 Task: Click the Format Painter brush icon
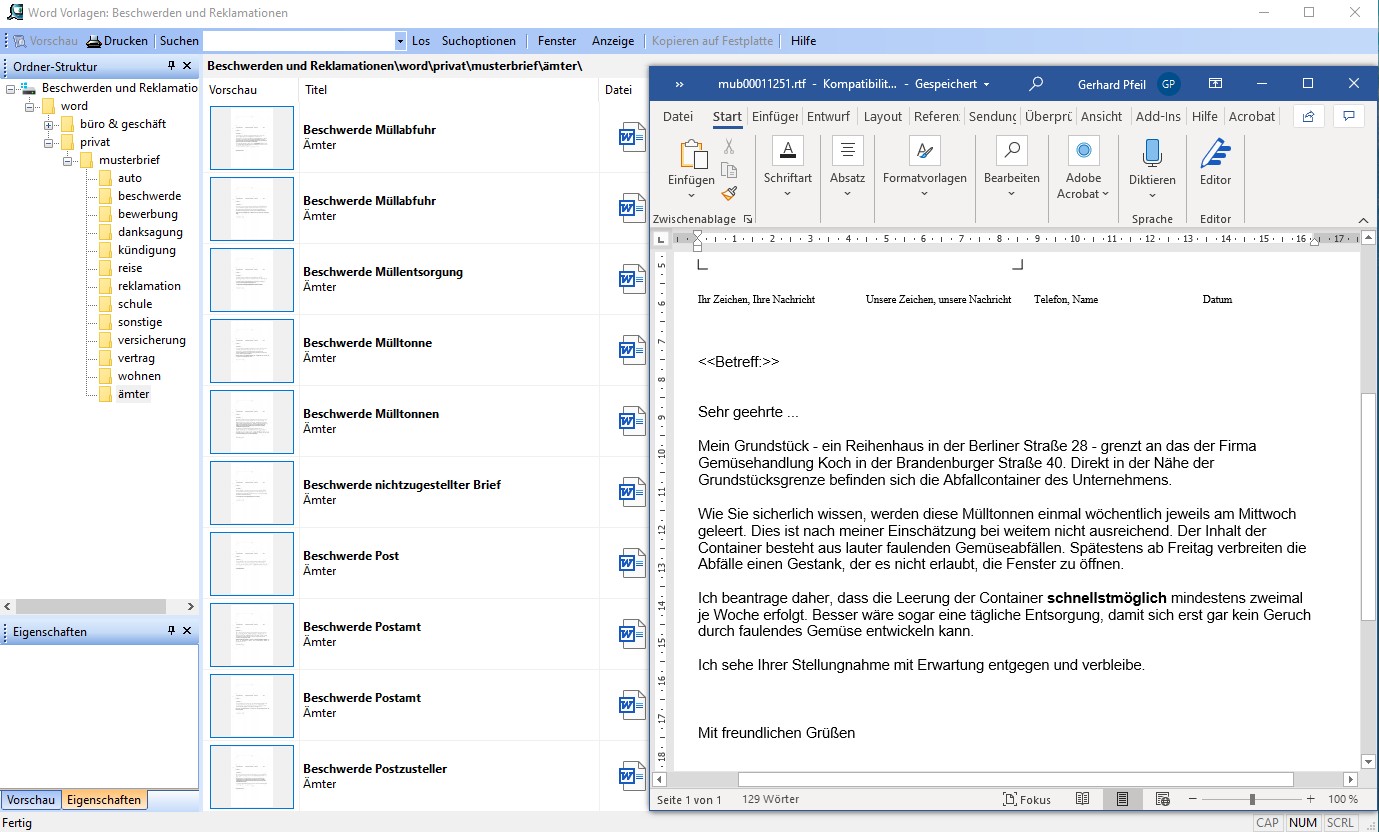click(x=729, y=193)
